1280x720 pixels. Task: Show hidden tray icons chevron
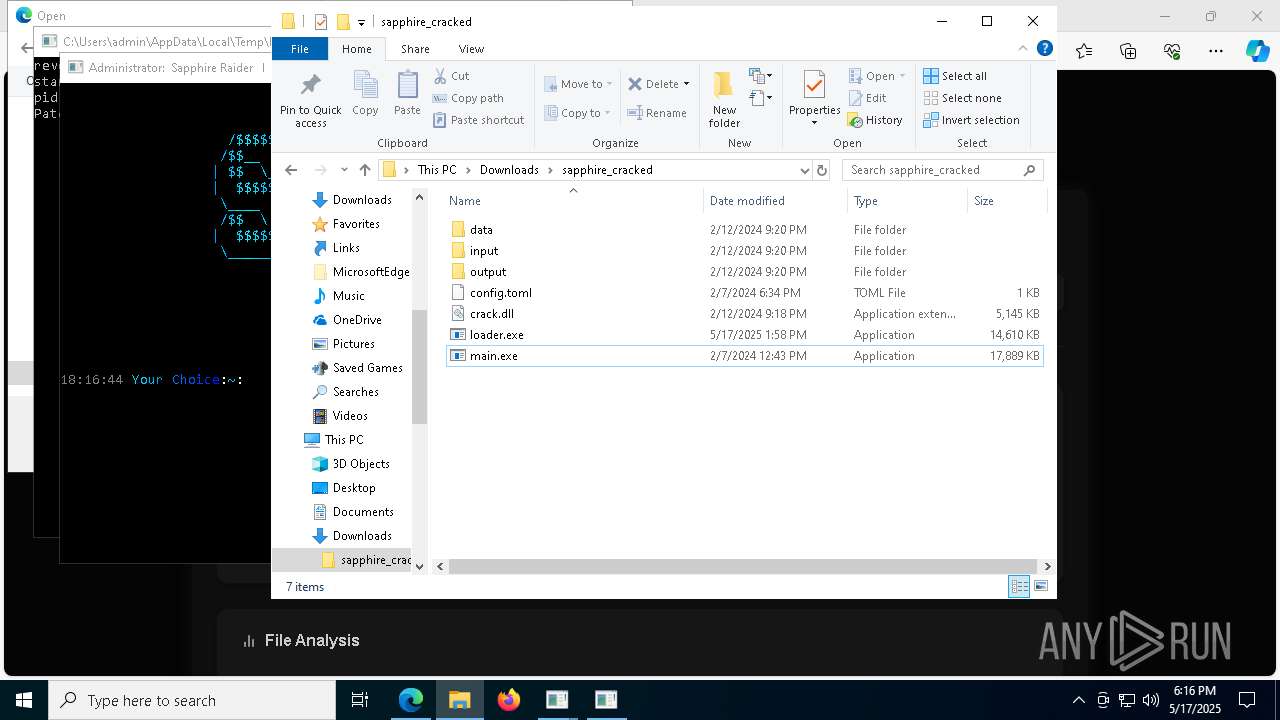click(1078, 700)
